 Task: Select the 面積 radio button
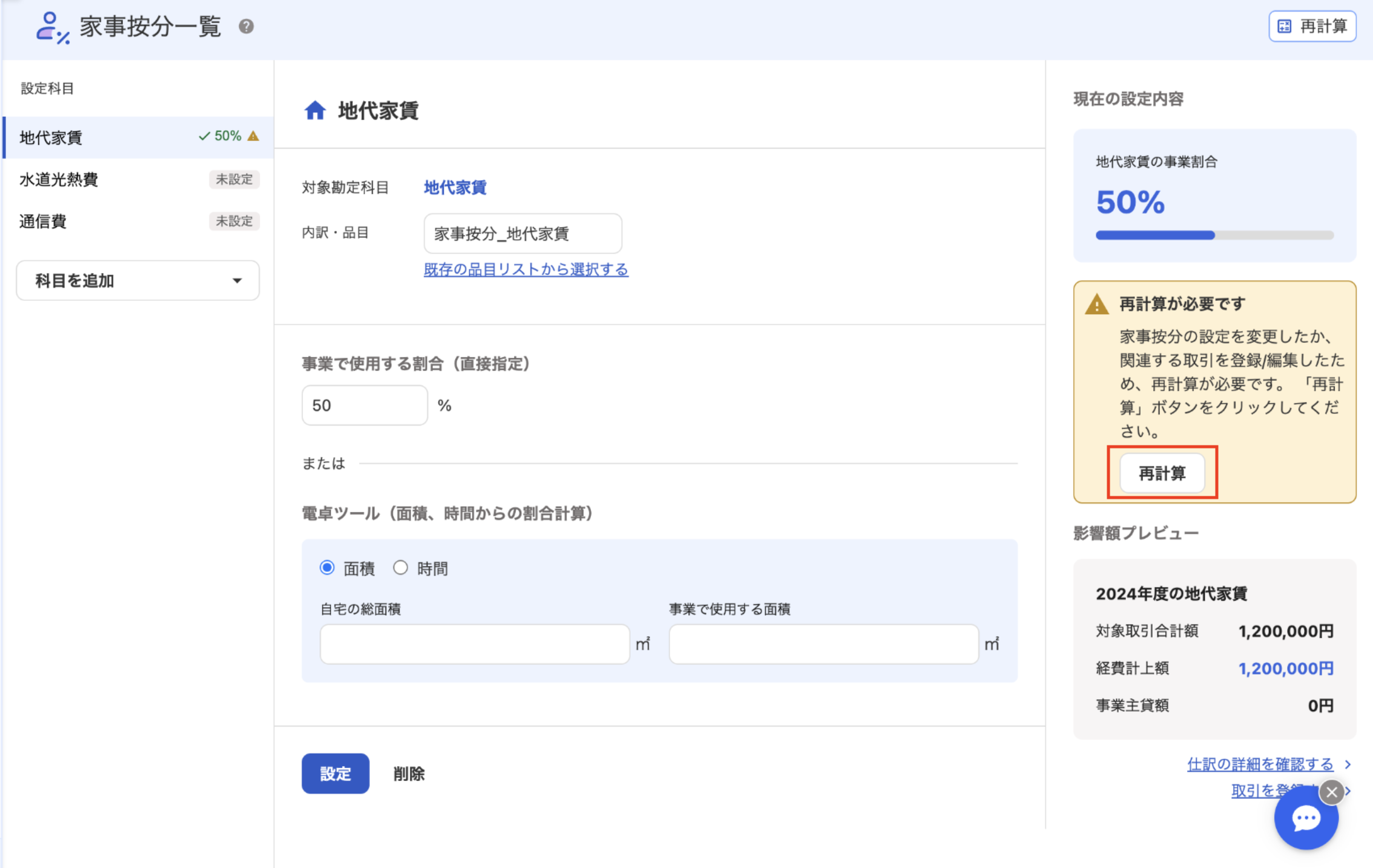(328, 568)
